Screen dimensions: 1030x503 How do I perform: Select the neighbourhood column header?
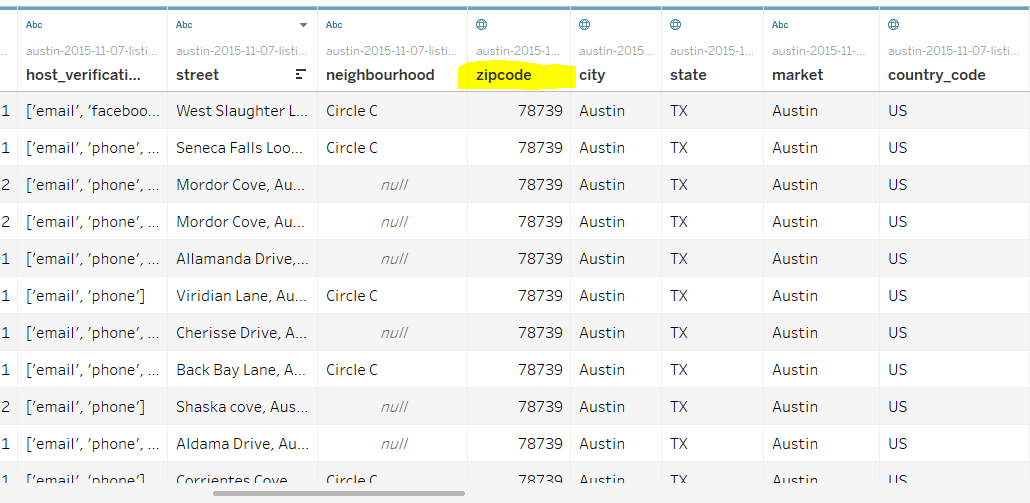click(x=380, y=75)
